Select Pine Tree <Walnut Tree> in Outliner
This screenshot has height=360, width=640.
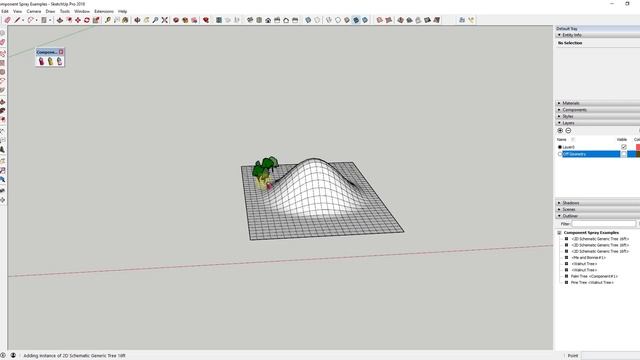point(592,282)
